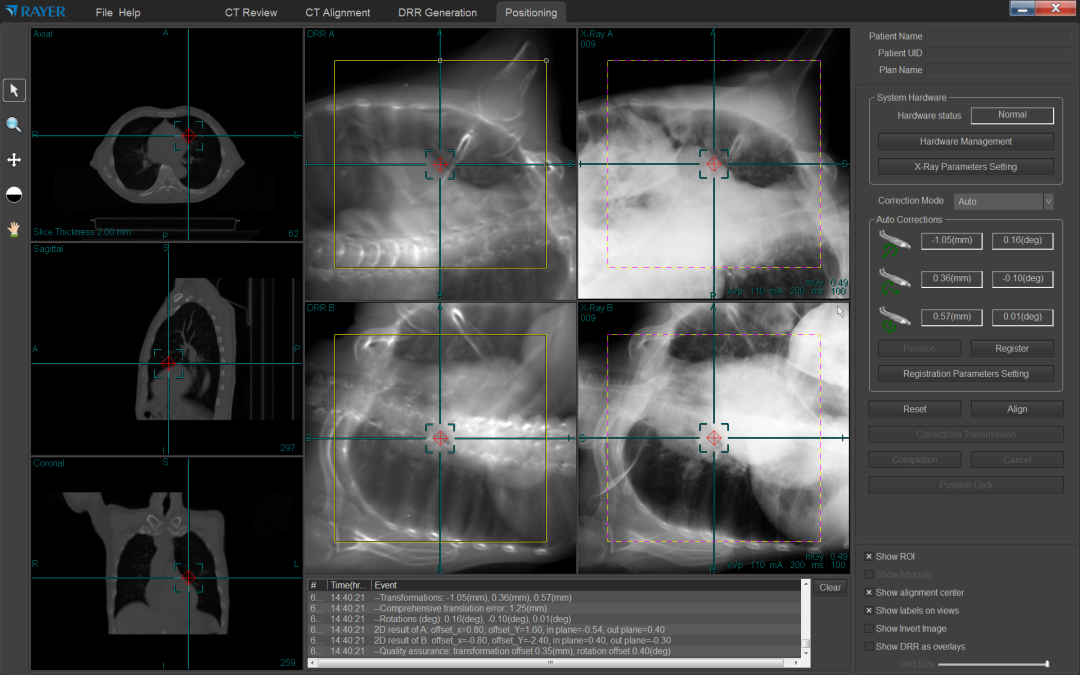This screenshot has width=1080, height=675.
Task: Adjust the Grid Size slider handle
Action: (1047, 663)
